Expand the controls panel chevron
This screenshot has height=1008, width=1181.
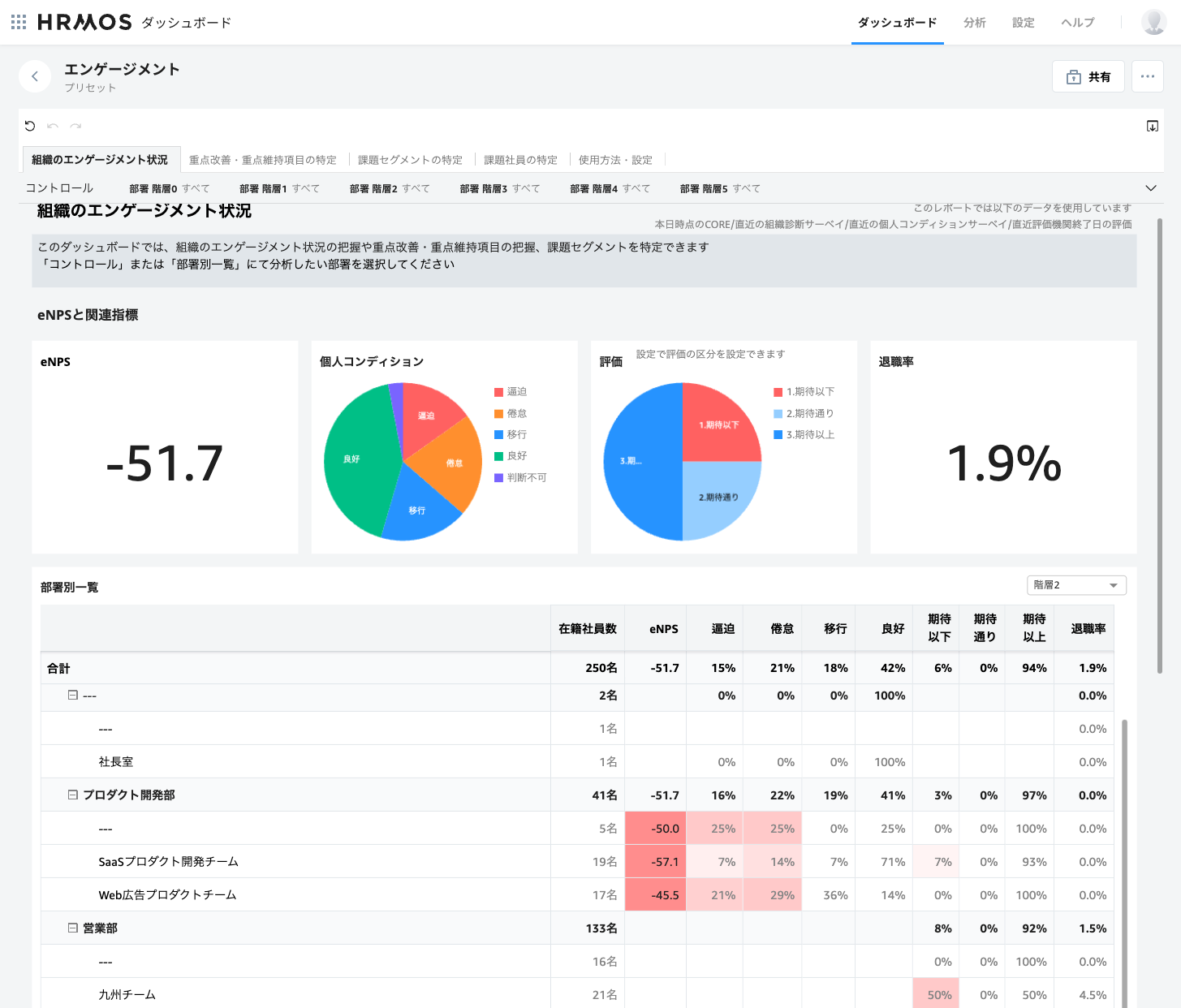click(1150, 188)
